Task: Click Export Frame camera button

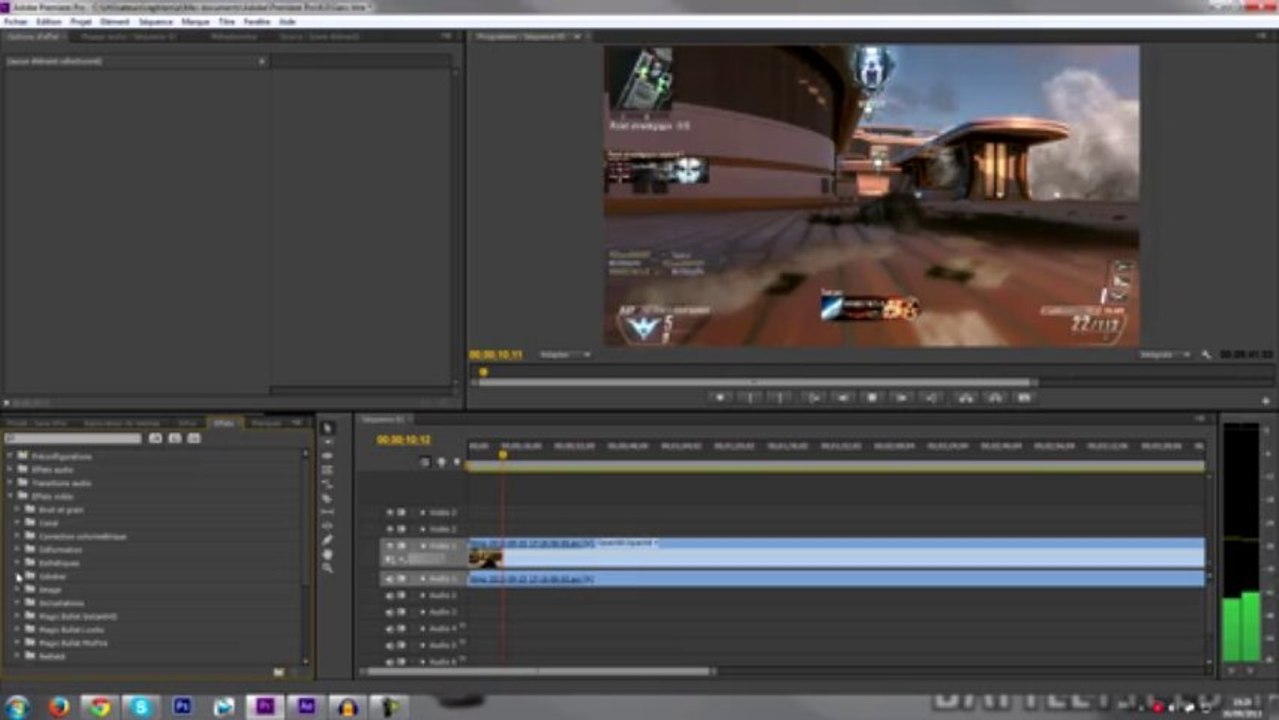Action: coord(1025,397)
